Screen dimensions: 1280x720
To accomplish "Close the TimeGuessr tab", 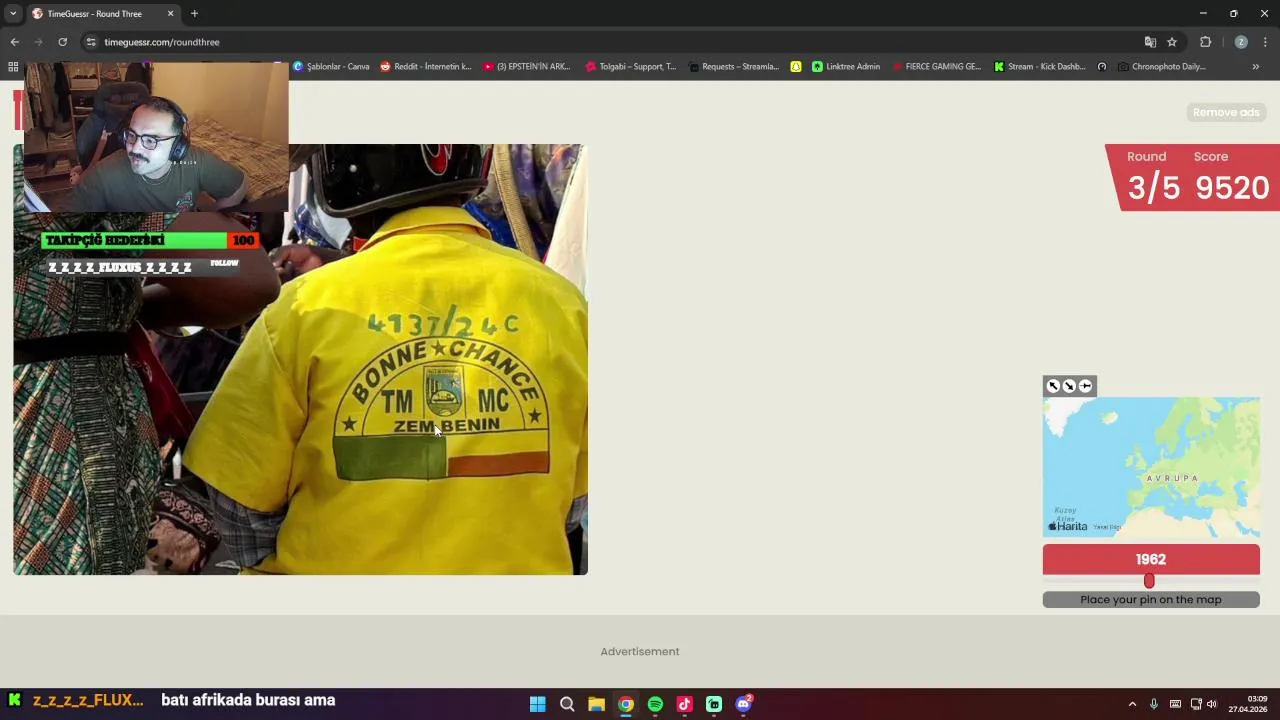I will 170,14.
